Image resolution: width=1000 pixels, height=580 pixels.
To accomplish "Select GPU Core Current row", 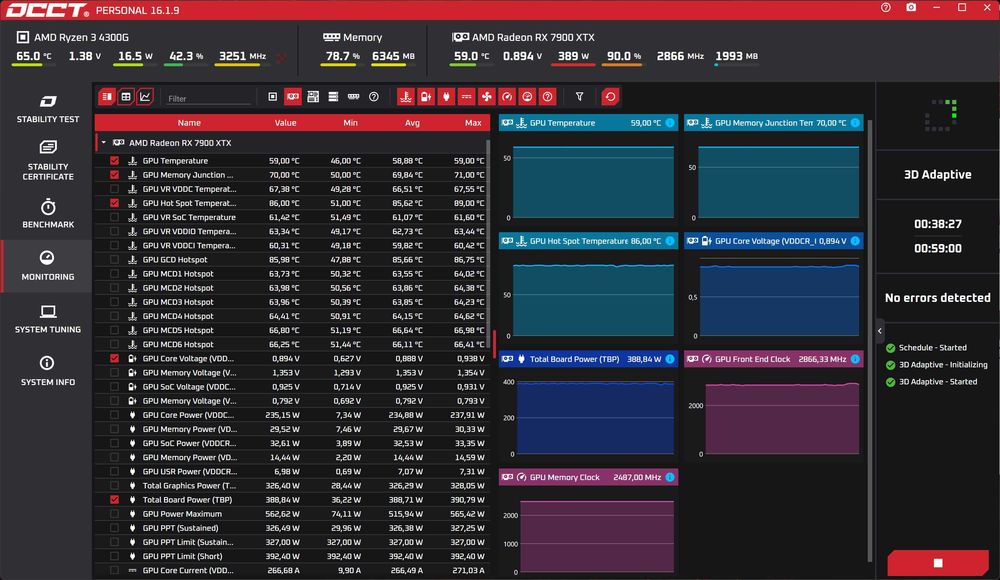I will 292,570.
